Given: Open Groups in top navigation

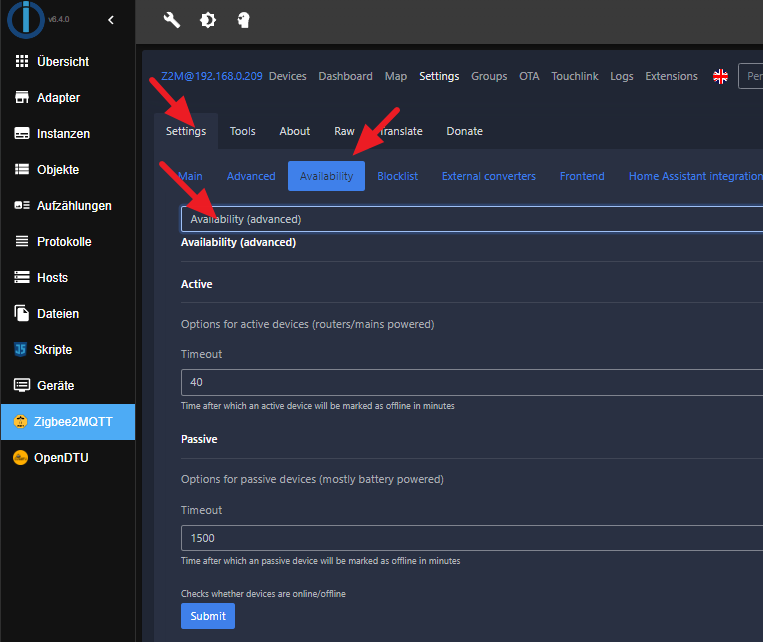Looking at the screenshot, I should 489,76.
